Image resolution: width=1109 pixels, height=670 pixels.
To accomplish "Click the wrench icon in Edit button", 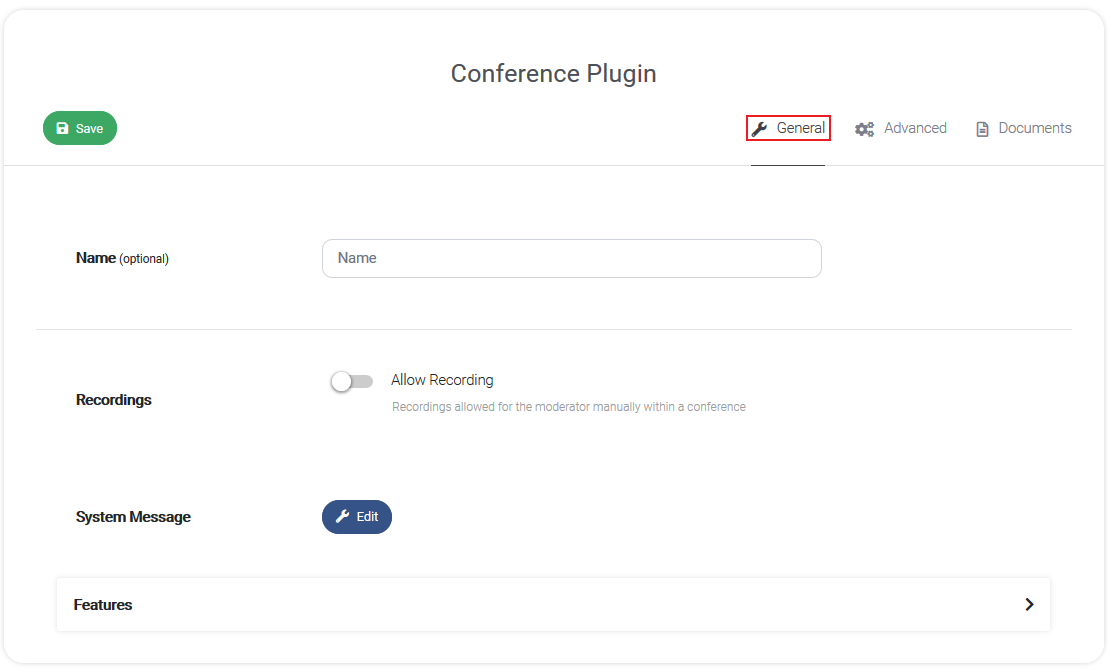I will (x=342, y=516).
